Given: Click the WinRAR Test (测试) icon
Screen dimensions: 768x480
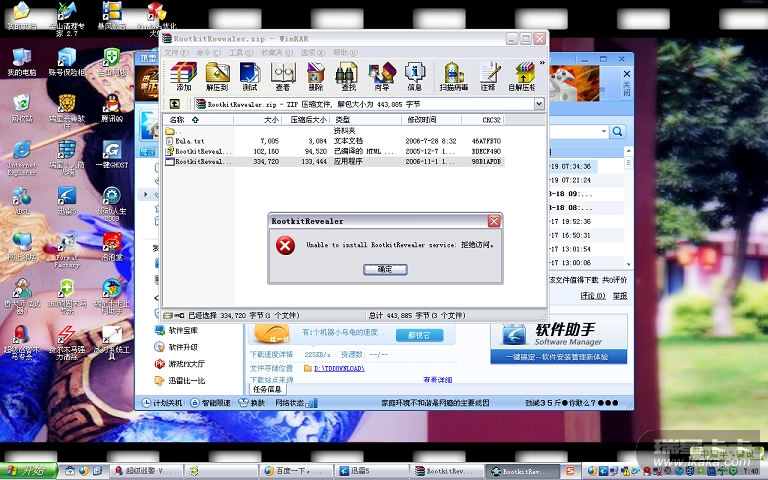Looking at the screenshot, I should (250, 77).
